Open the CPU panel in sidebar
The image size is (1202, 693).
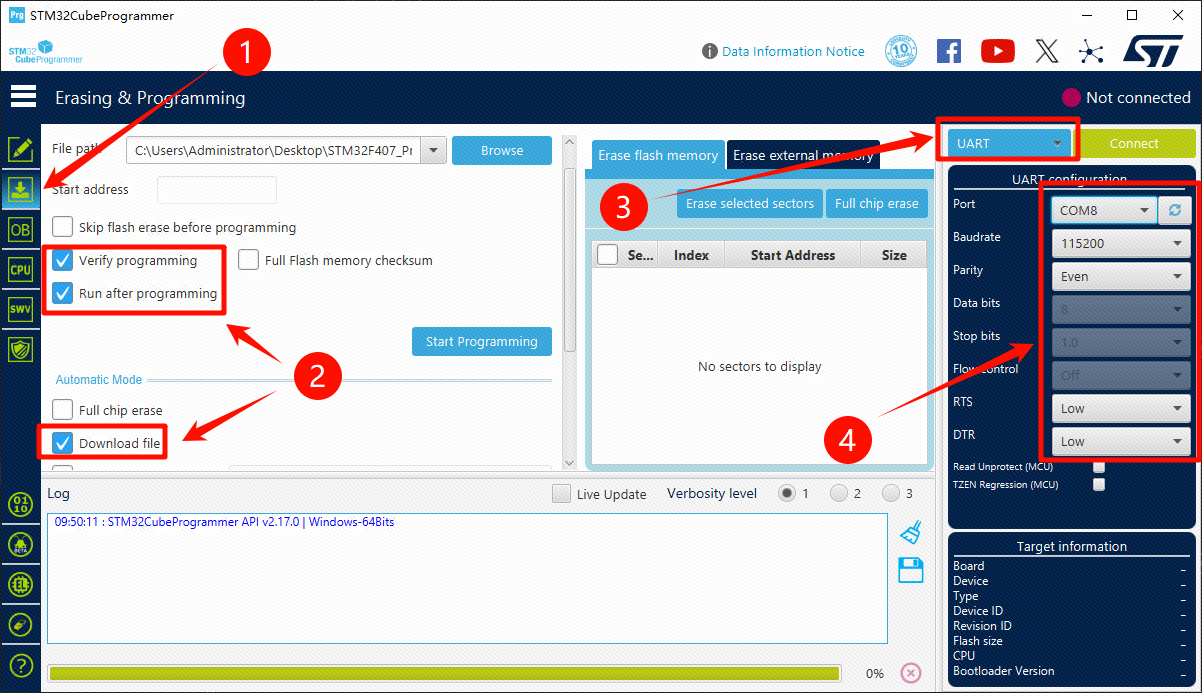(20, 269)
